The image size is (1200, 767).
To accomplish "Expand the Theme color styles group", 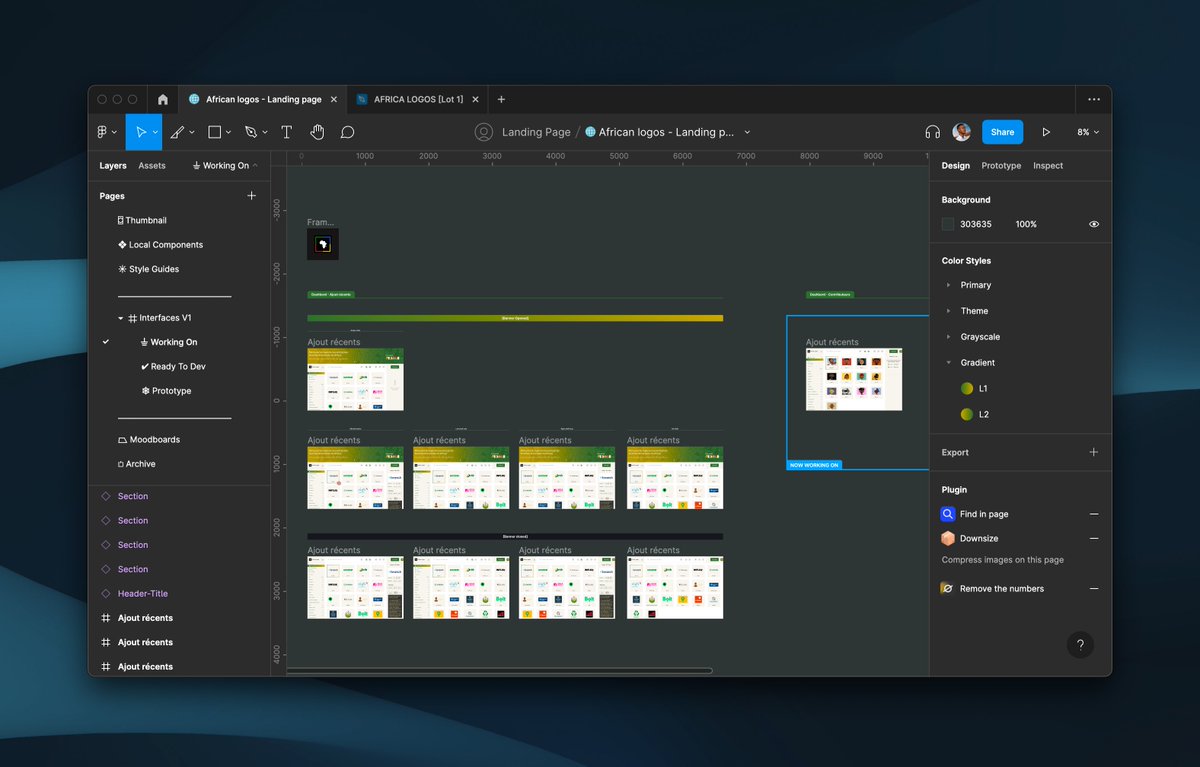I will 948,311.
